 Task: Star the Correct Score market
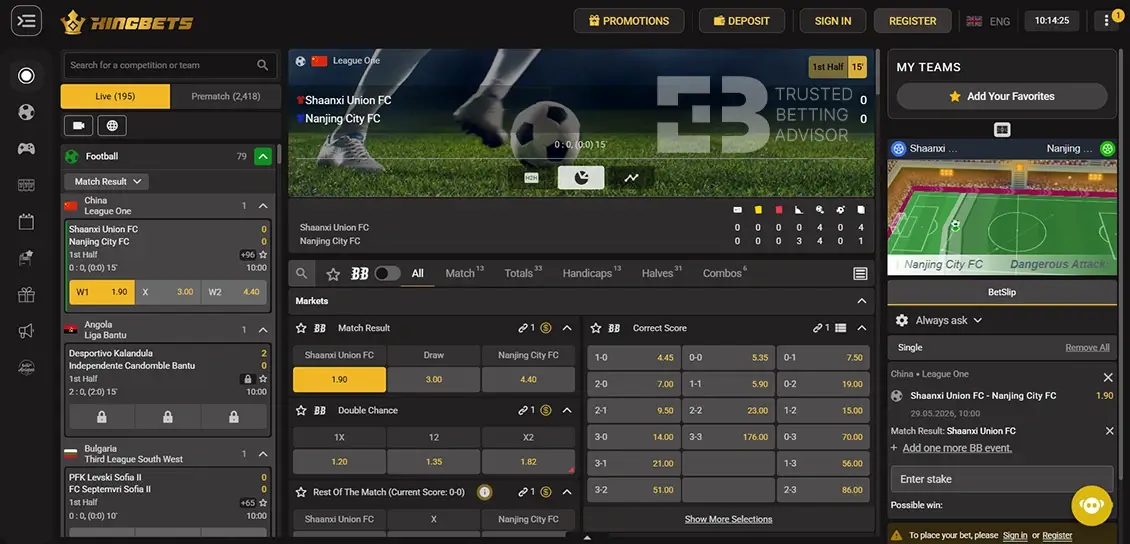click(x=596, y=328)
